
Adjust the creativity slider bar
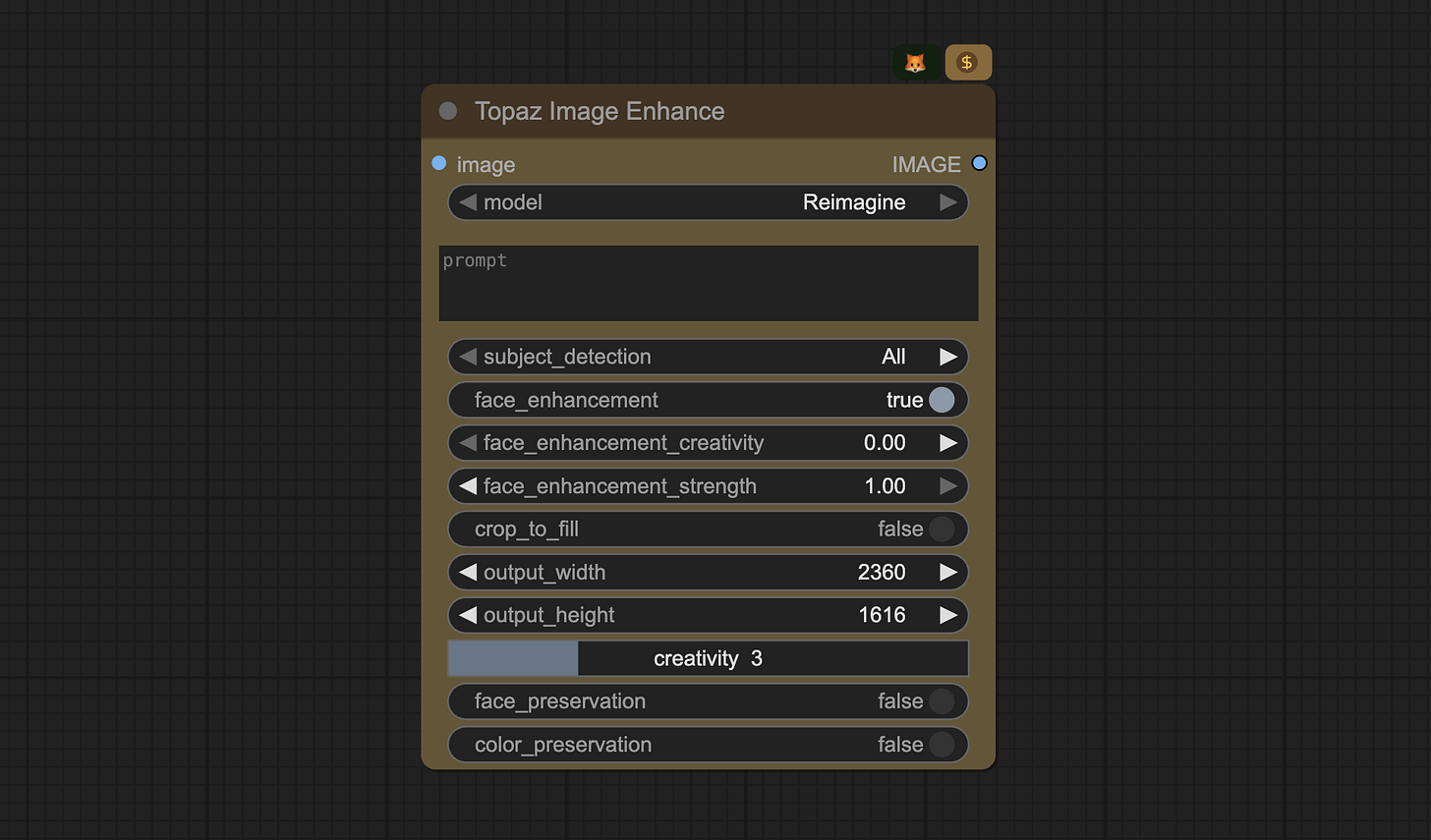[708, 658]
